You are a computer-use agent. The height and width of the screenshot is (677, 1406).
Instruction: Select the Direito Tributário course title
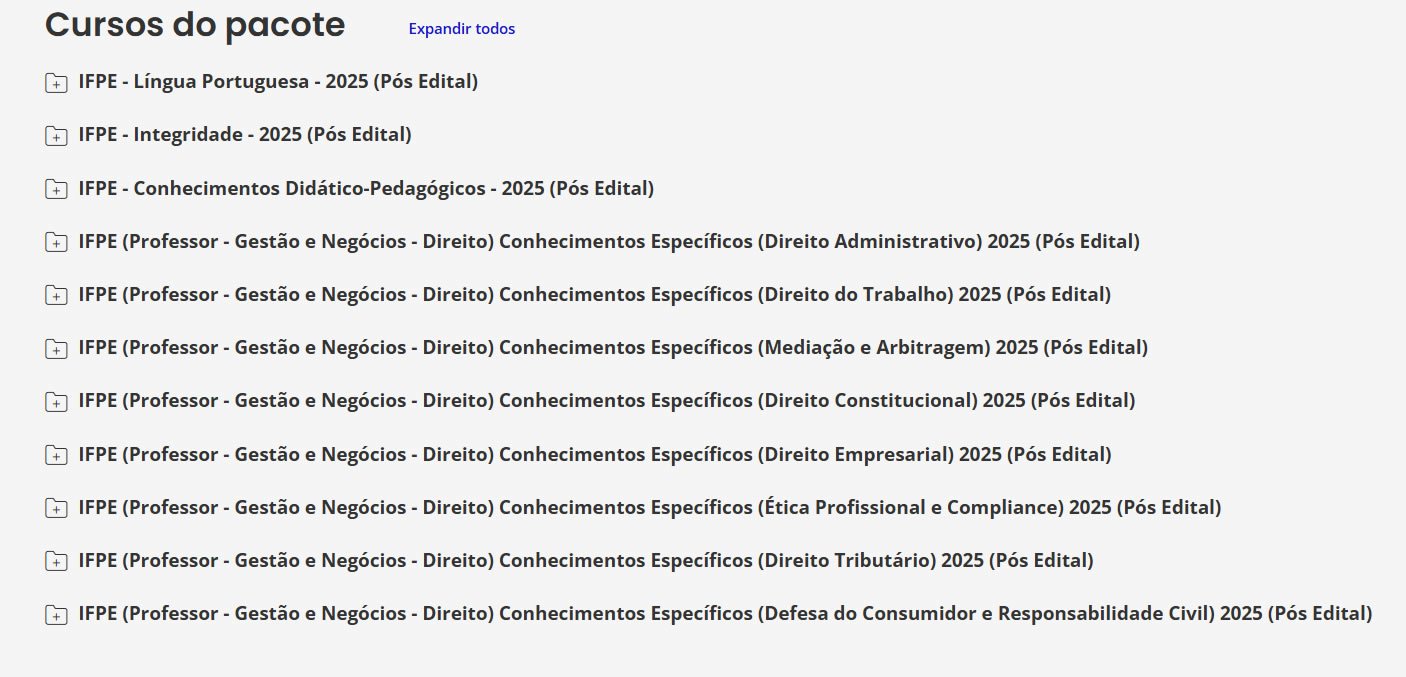[x=586, y=560]
